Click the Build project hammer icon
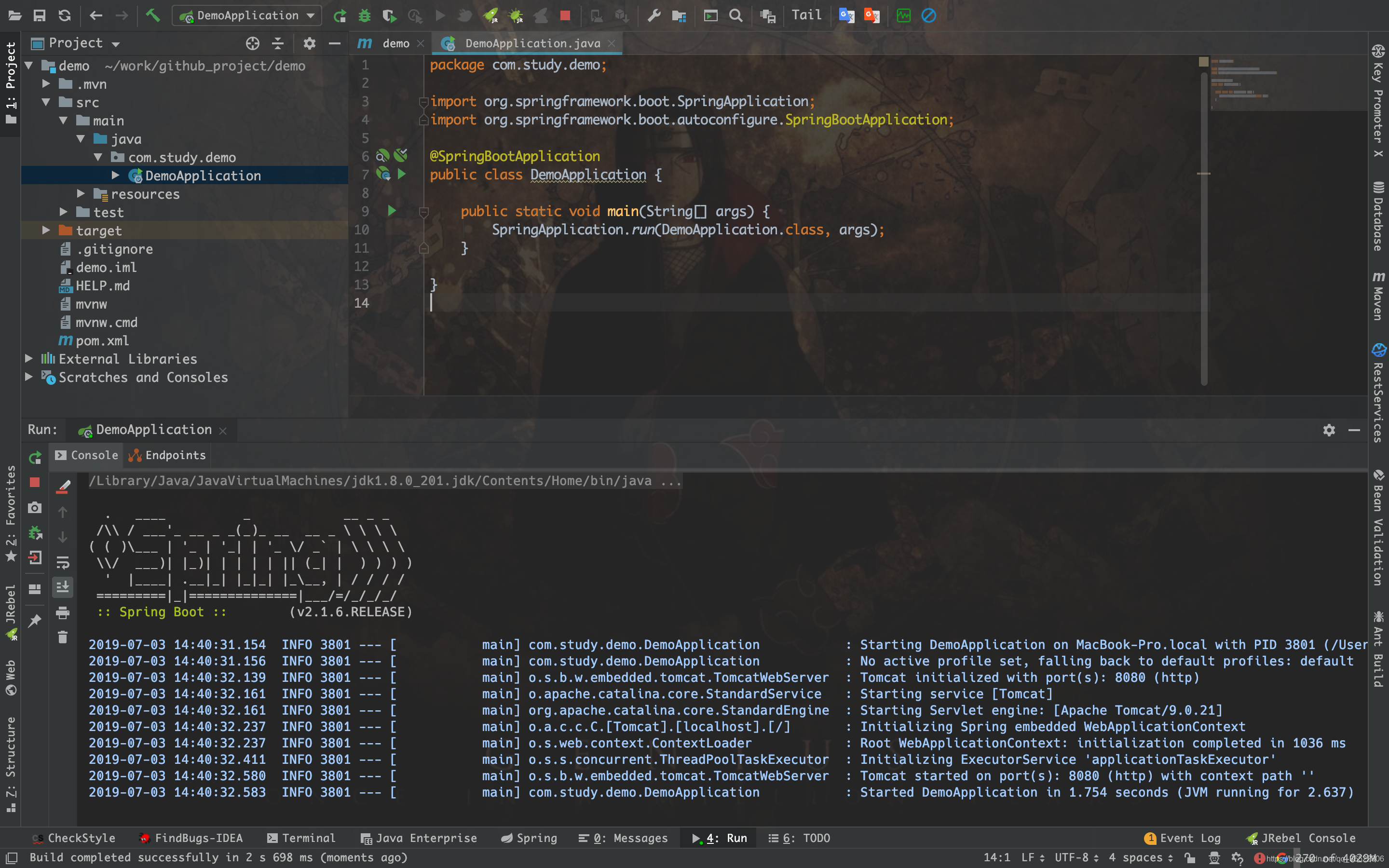The image size is (1389, 868). point(153,15)
